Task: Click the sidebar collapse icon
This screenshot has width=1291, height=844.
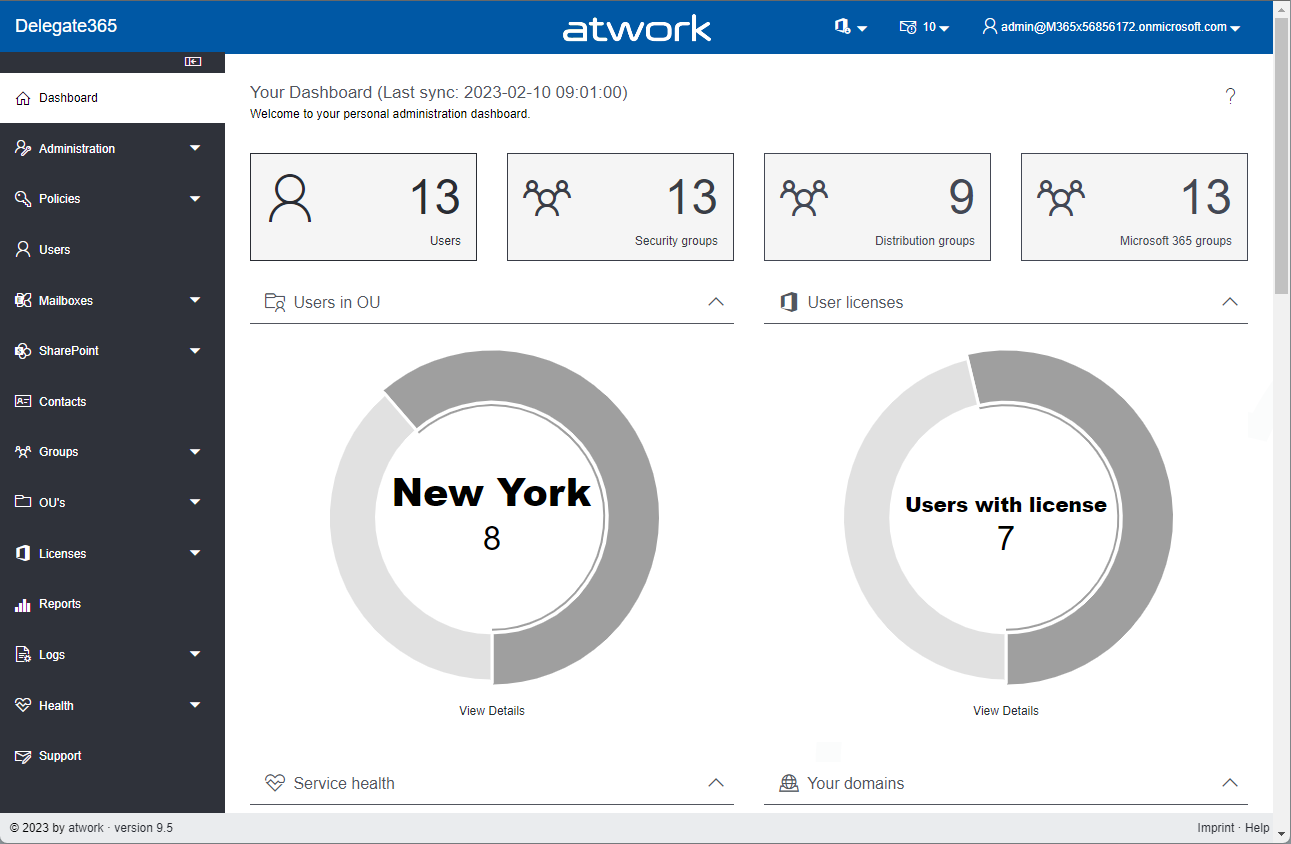Action: click(x=193, y=62)
